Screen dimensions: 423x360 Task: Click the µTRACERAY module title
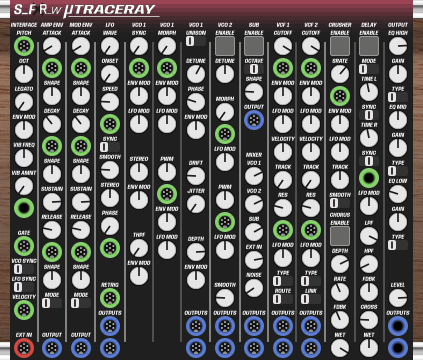tap(109, 10)
